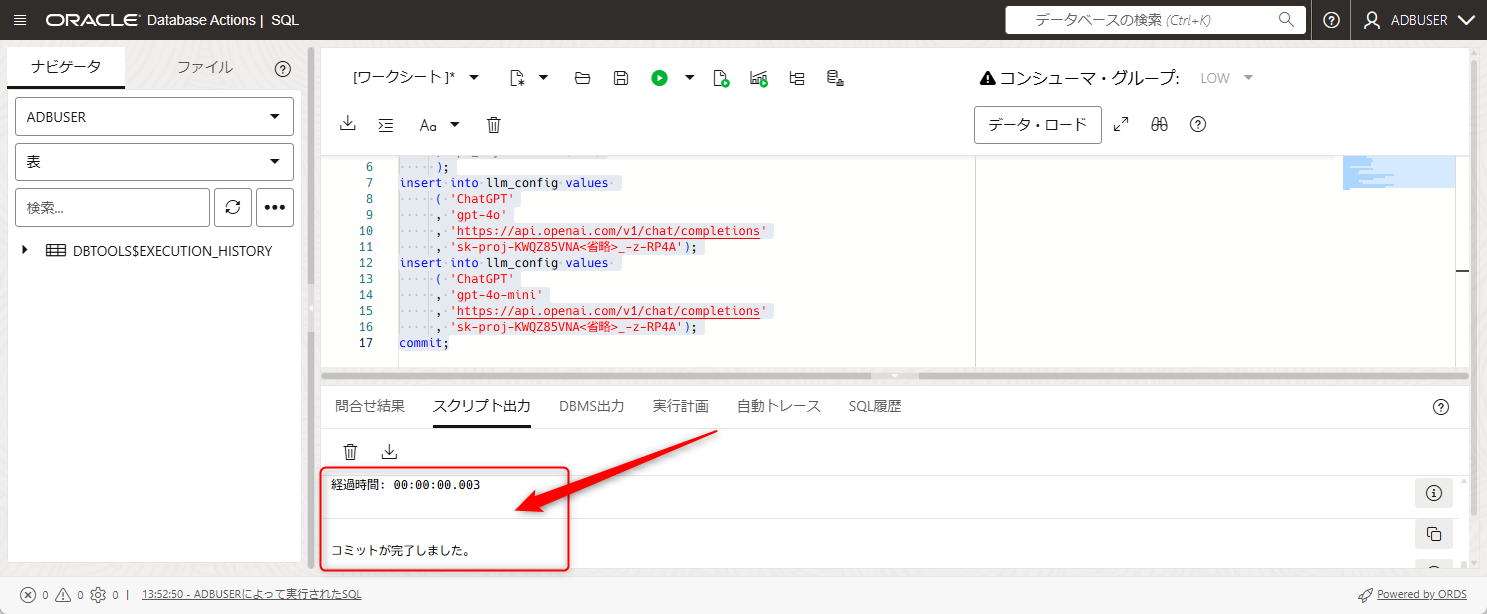Open the Aa text case dropdown arrow

point(455,125)
